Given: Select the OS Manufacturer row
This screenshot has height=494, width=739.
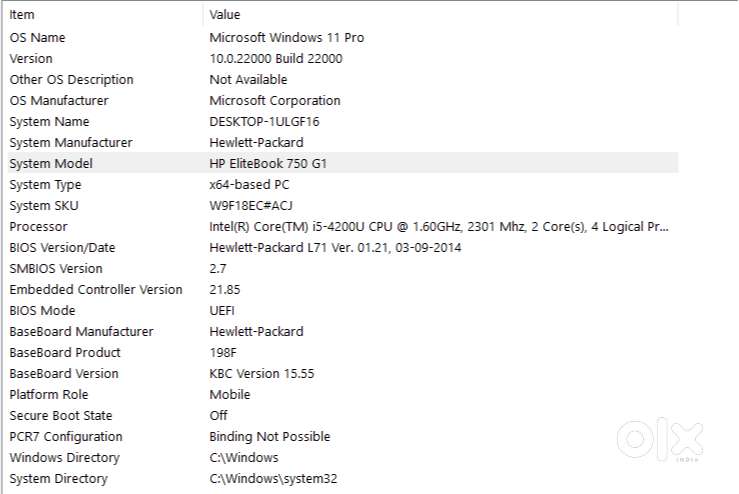Looking at the screenshot, I should coord(59,100).
